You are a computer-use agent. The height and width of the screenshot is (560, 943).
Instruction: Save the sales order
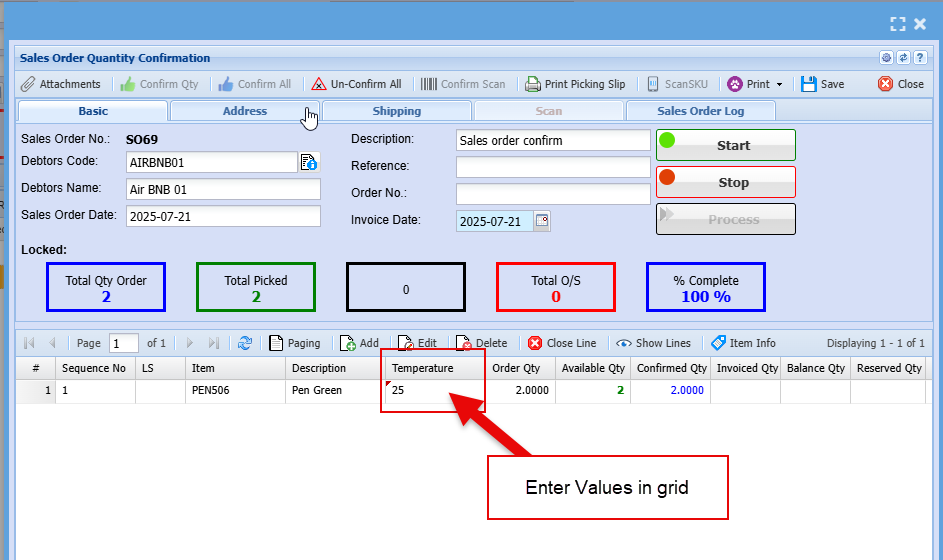click(823, 84)
